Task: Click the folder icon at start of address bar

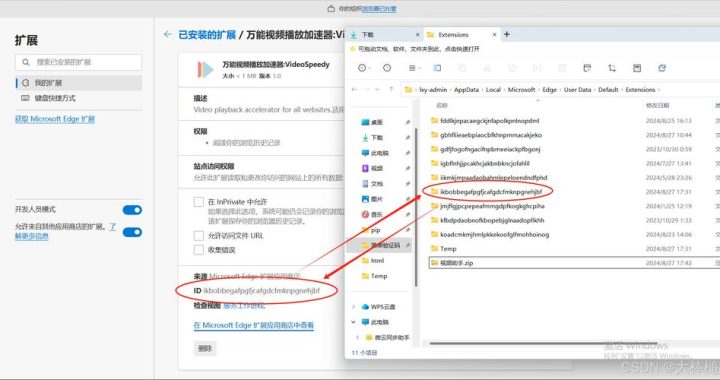Action: coord(408,89)
